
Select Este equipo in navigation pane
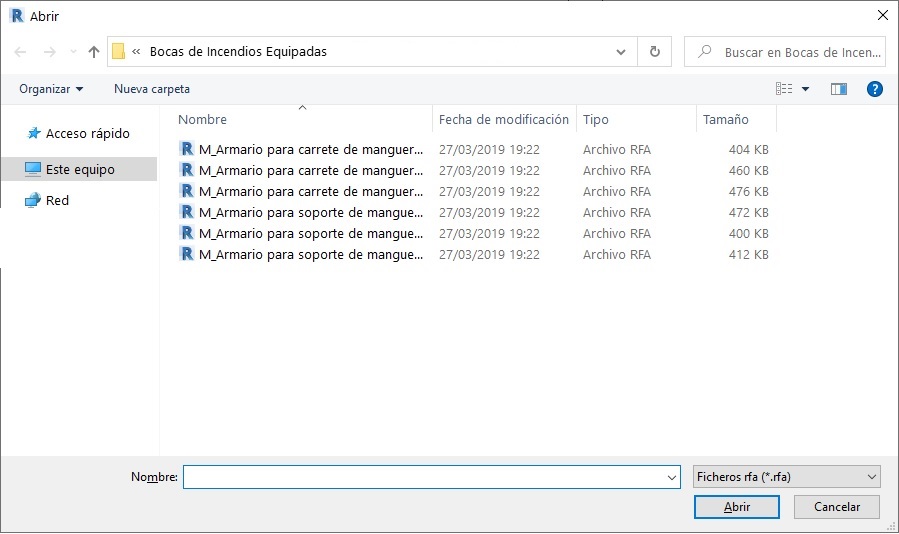tap(80, 170)
